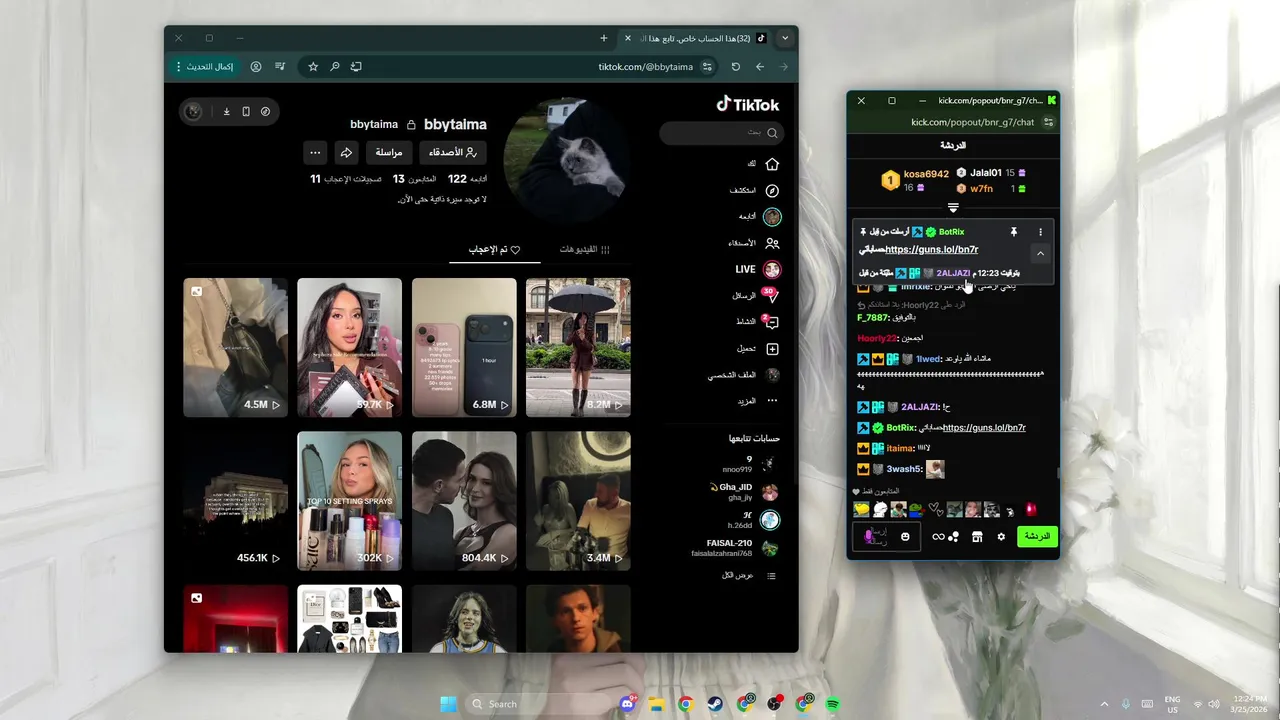Unpin message using pin icon in Kick
1280x720 pixels.
[1013, 232]
